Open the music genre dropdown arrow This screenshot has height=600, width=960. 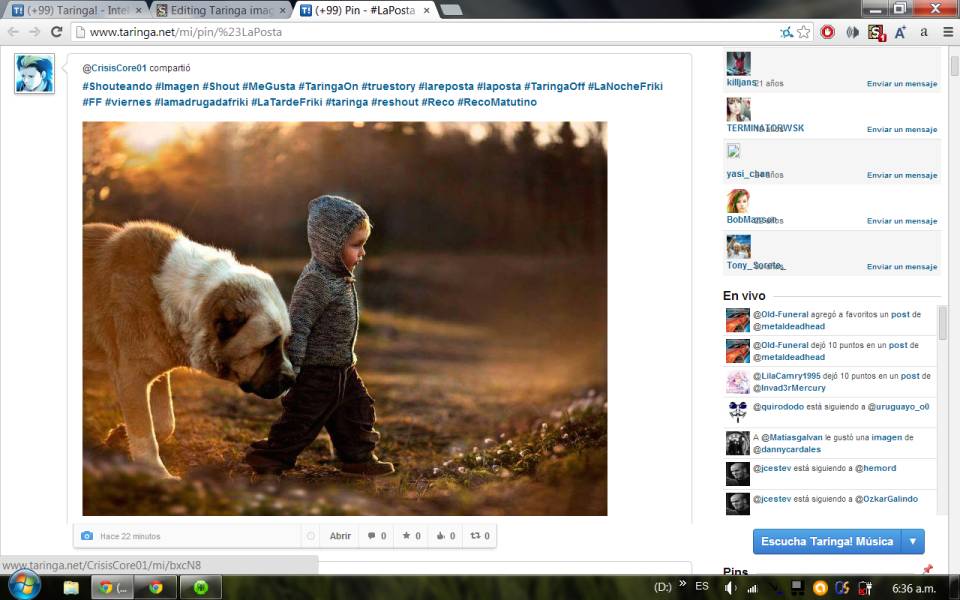click(x=913, y=541)
